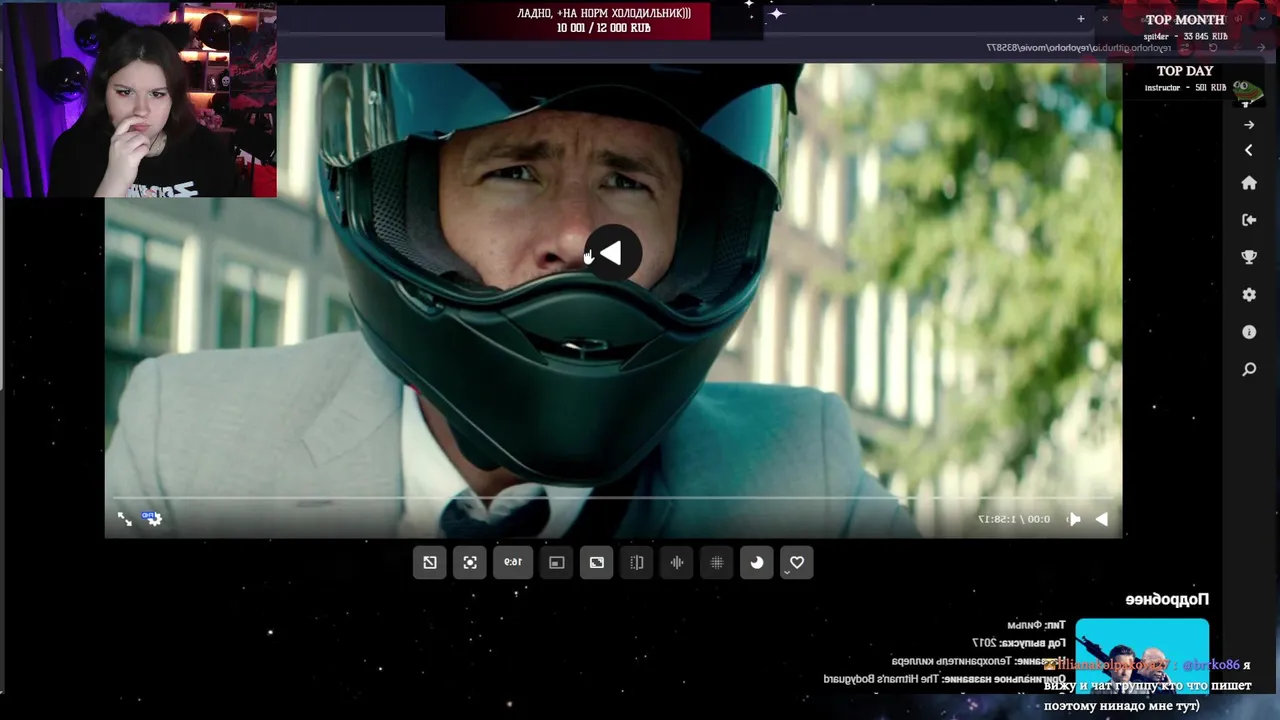Click the browser address bar URL
The height and width of the screenshot is (720, 1280).
(x=1078, y=47)
